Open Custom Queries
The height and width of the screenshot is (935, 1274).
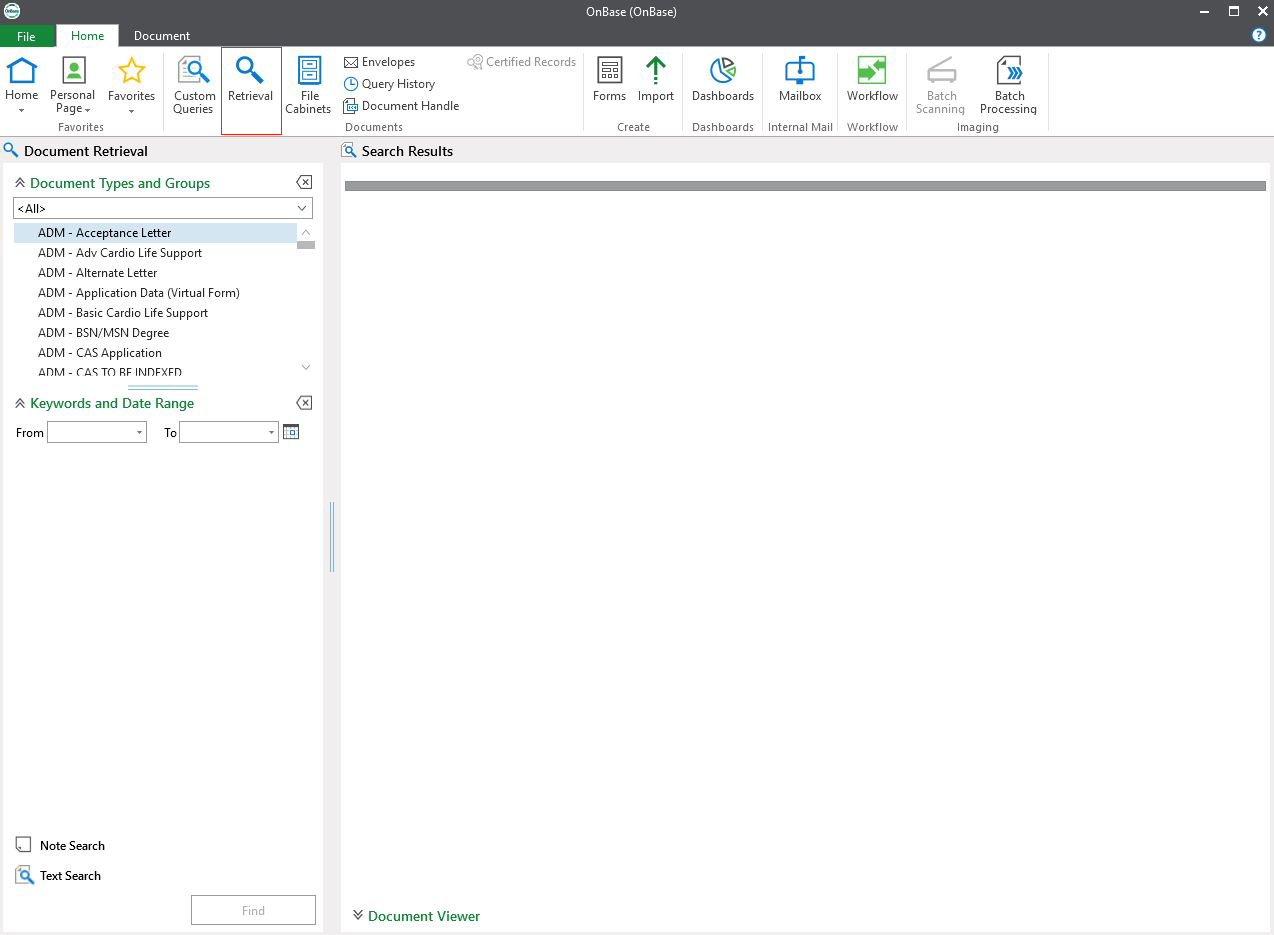point(193,85)
